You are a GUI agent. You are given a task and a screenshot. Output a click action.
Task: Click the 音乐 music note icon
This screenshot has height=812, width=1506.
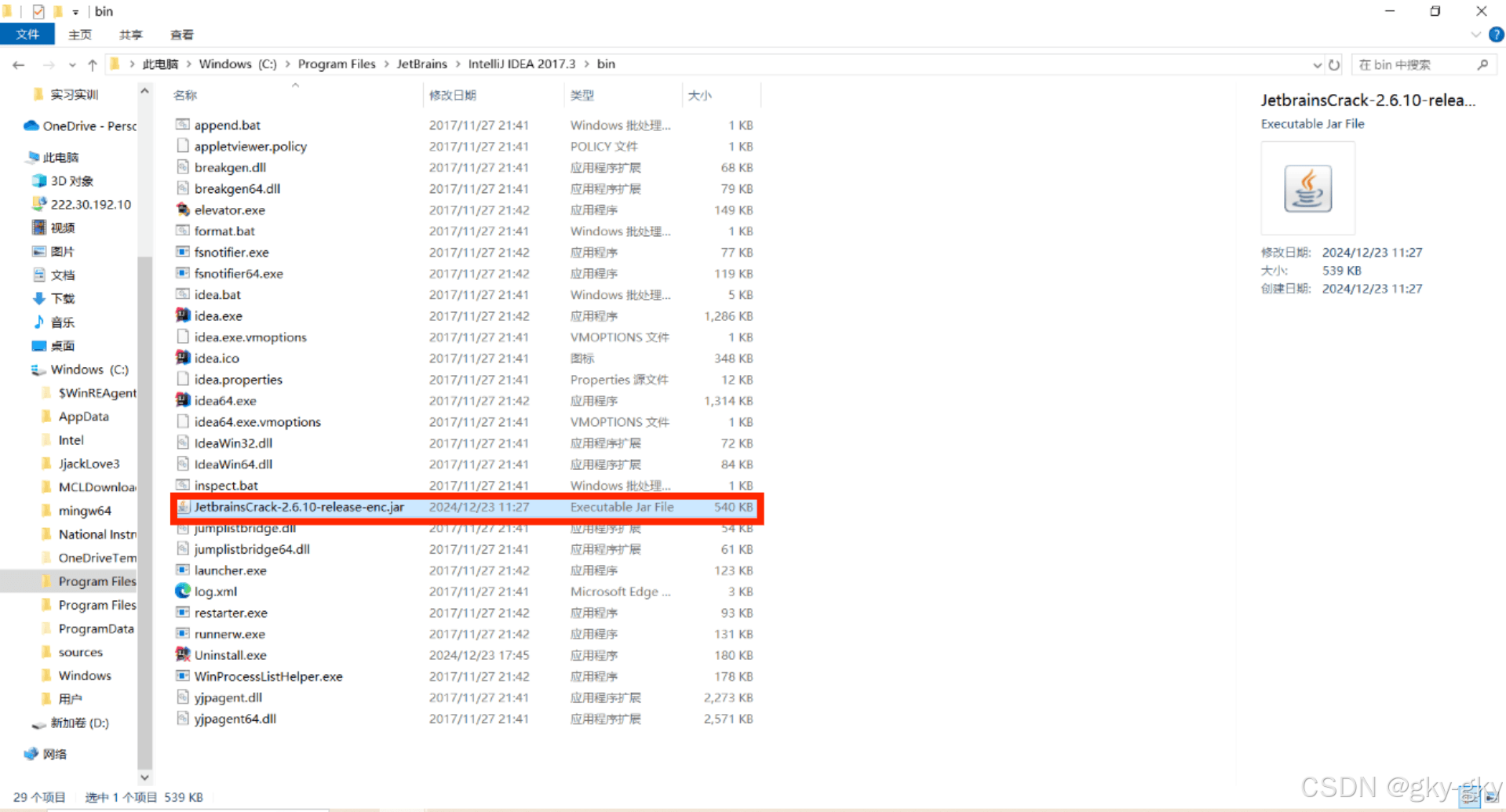pyautogui.click(x=39, y=322)
